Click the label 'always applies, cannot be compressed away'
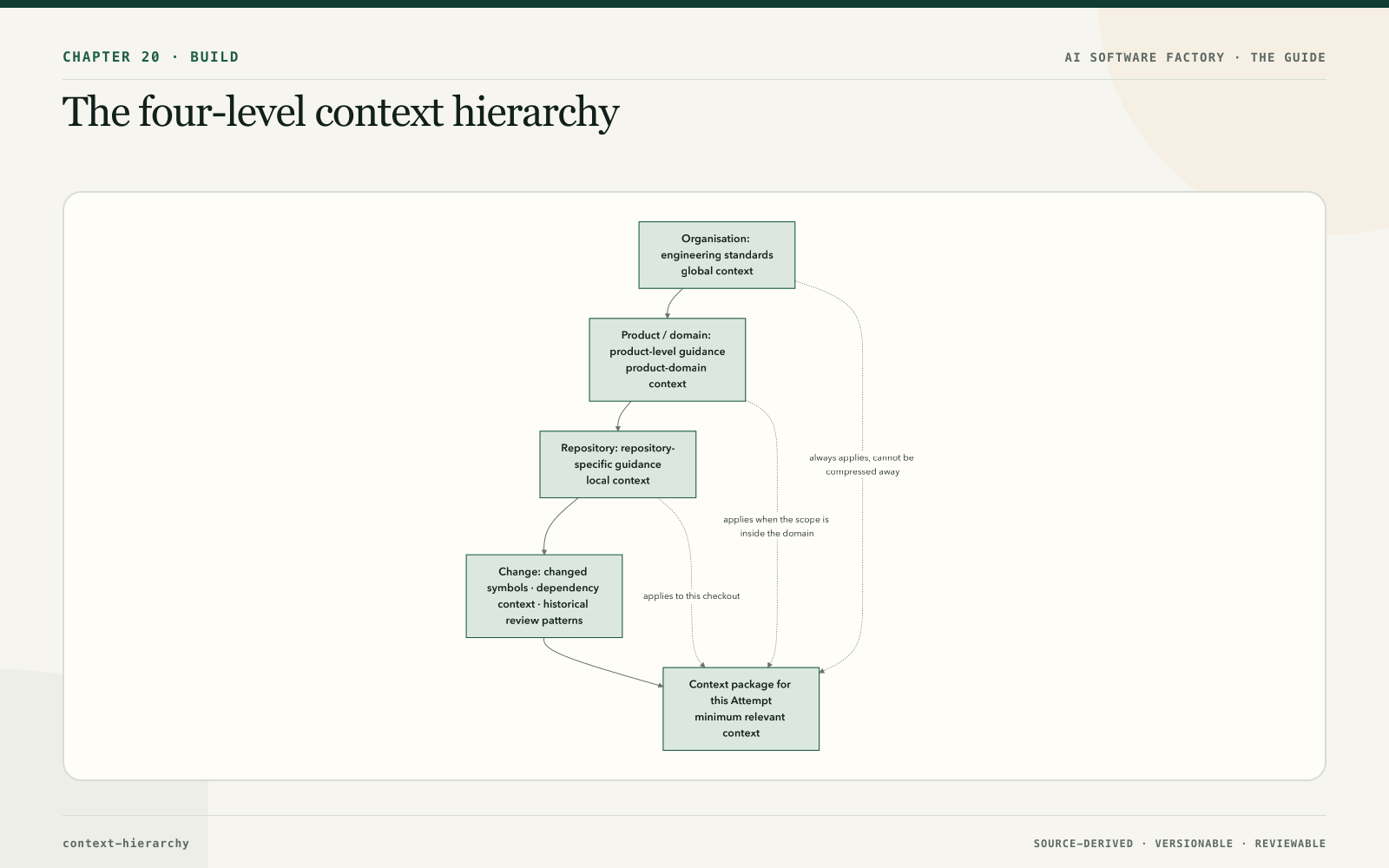This screenshot has height=868, width=1389. (x=862, y=464)
